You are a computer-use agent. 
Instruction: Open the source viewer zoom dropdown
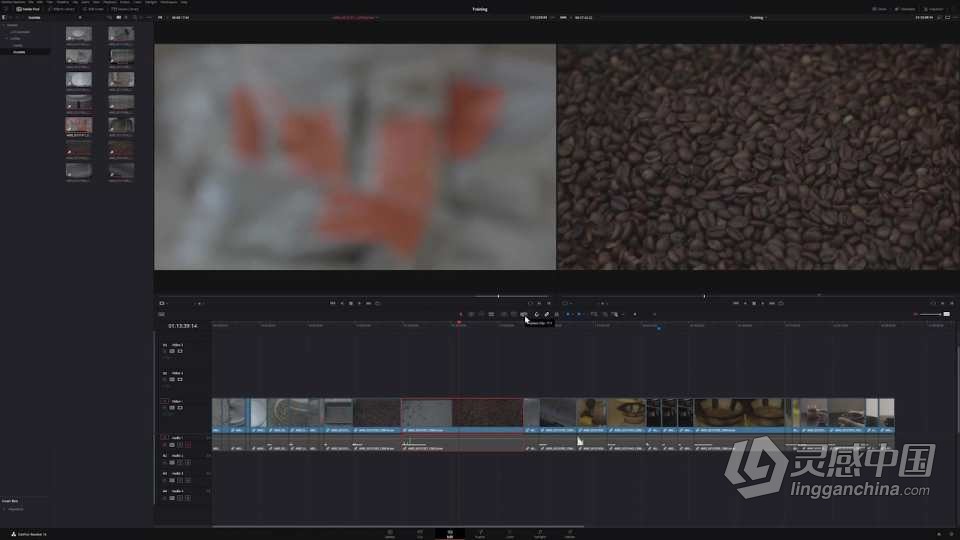point(161,18)
